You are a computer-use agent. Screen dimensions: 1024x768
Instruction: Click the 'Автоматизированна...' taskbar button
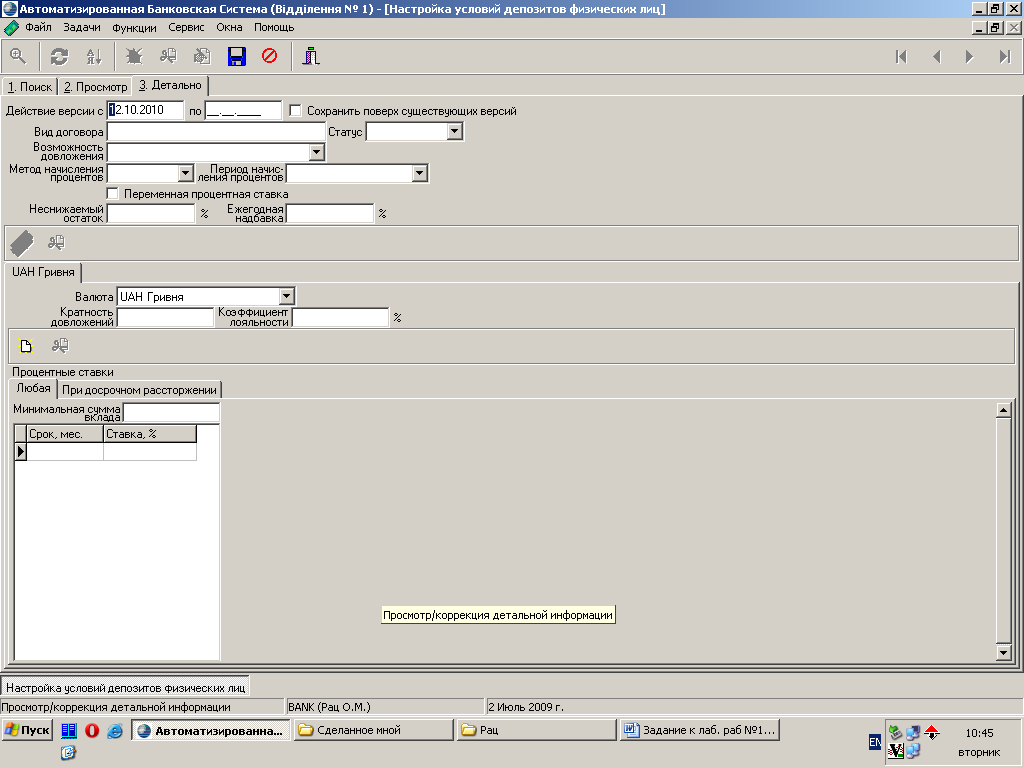point(210,730)
